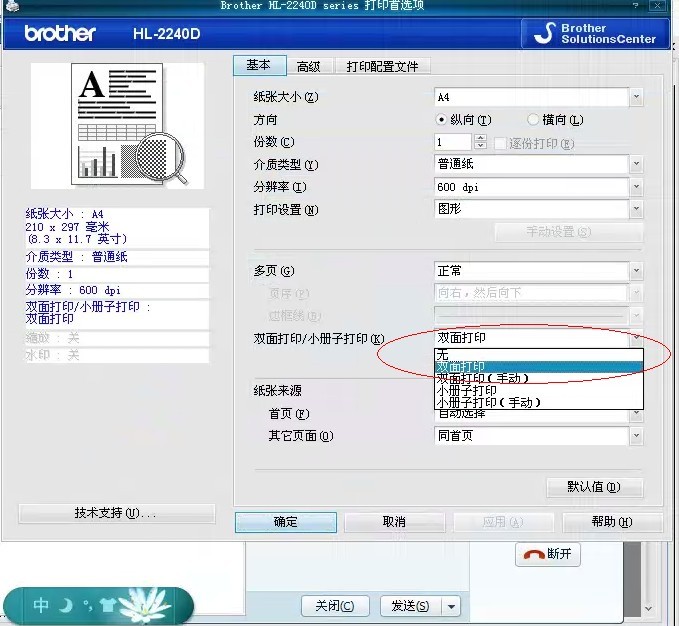Click the printer icon in title bar
Viewport: 679px width, 626px height.
[x=12, y=5]
